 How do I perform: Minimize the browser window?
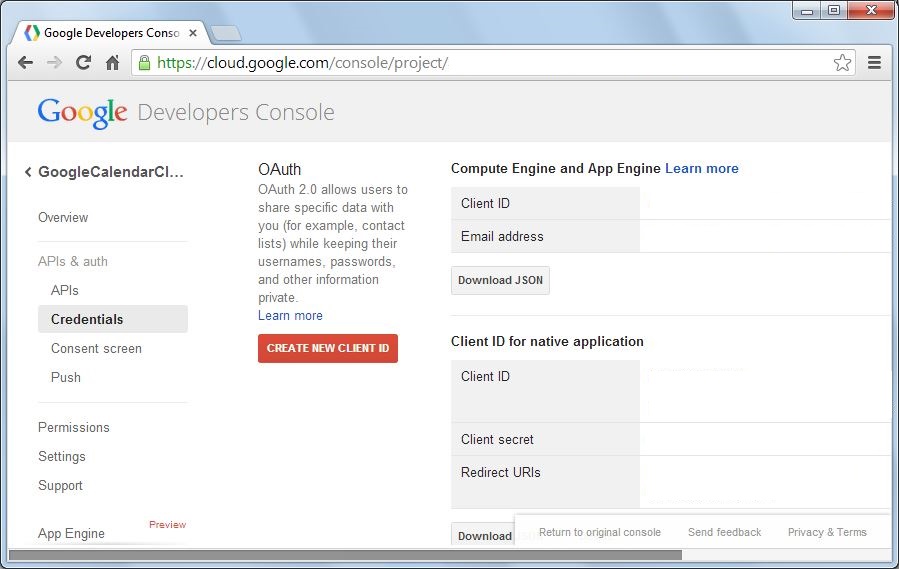pos(807,10)
